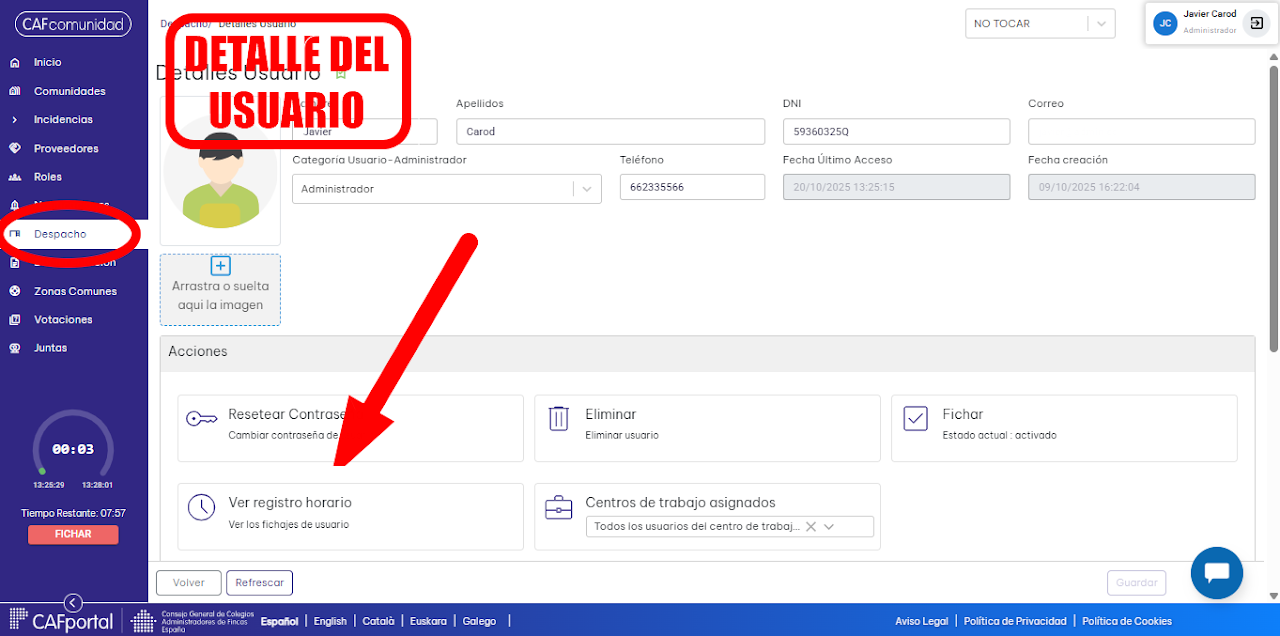
Task: Click the red FICHAR button
Action: [73, 534]
